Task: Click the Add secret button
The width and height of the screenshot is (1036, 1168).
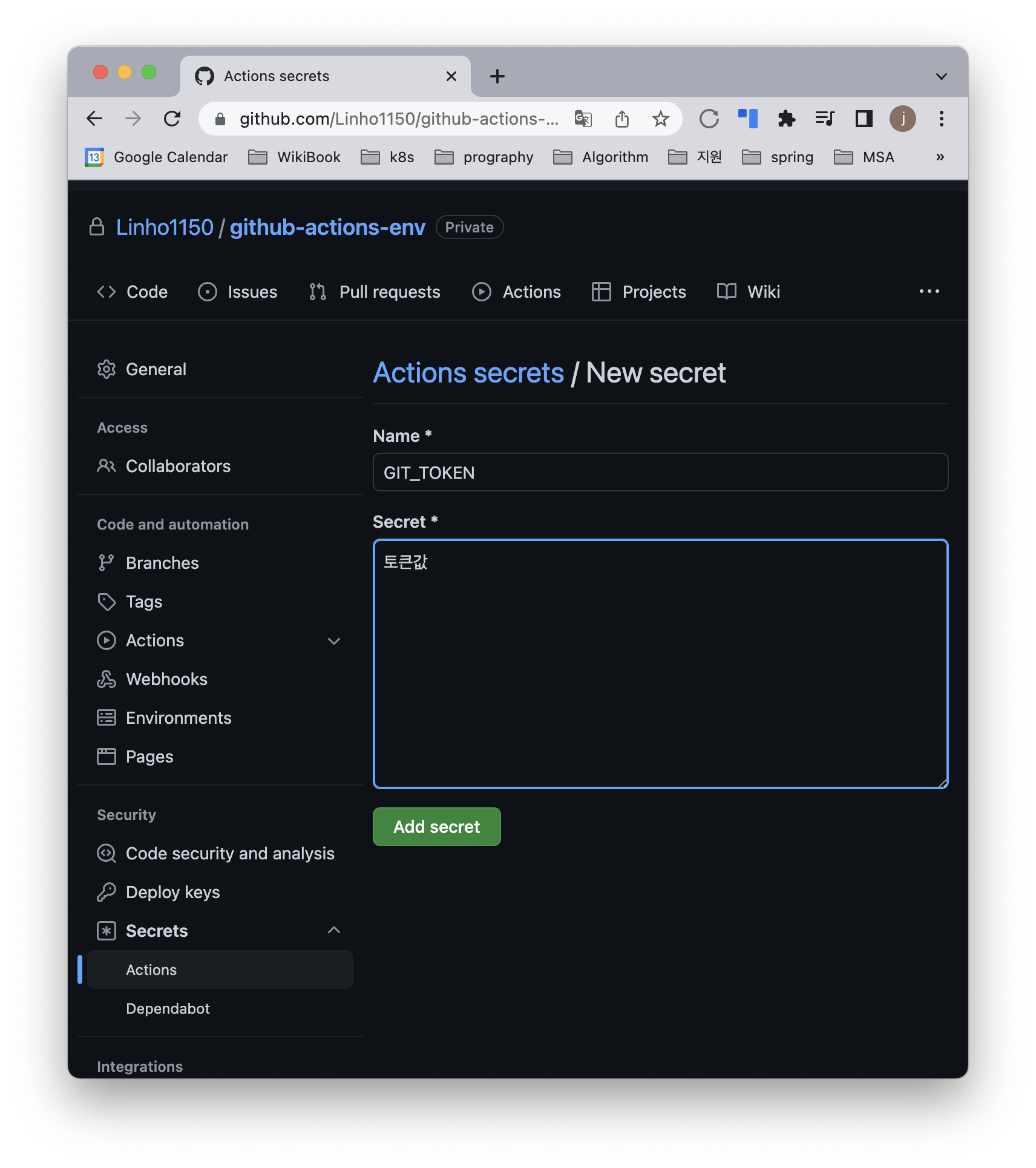Action: click(x=436, y=826)
